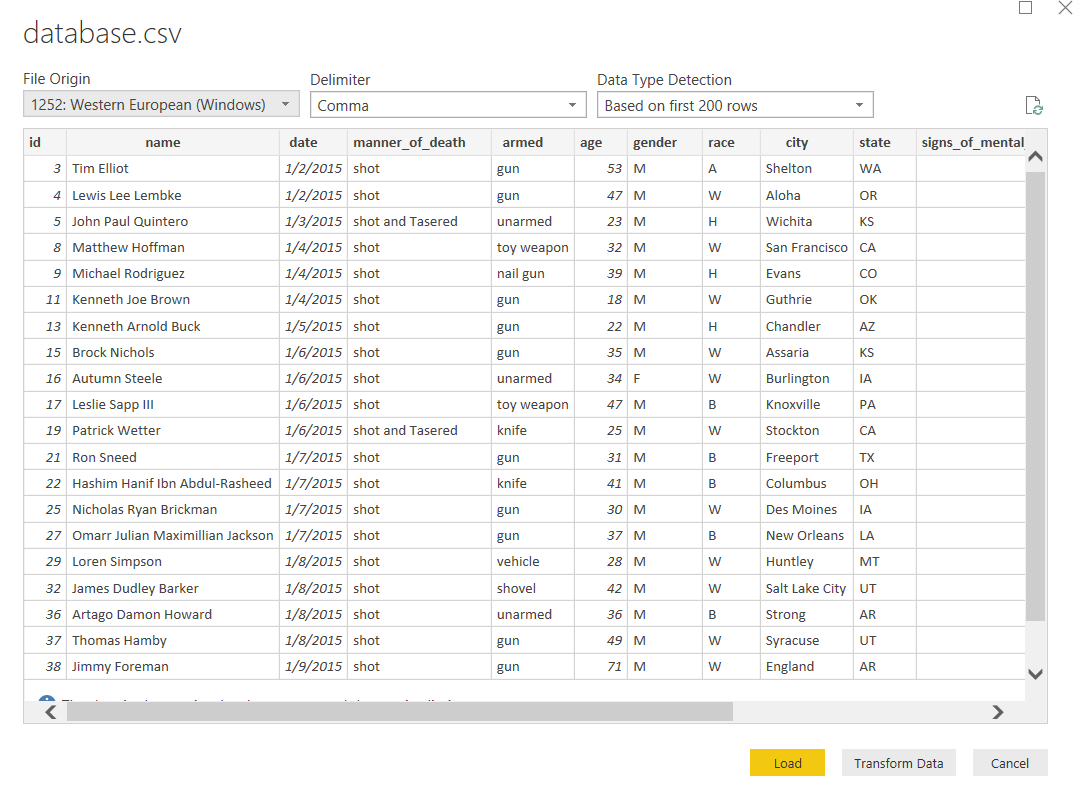Image resolution: width=1080 pixels, height=791 pixels.
Task: Click the name cell Kenneth Joe Brown
Action: pos(173,300)
